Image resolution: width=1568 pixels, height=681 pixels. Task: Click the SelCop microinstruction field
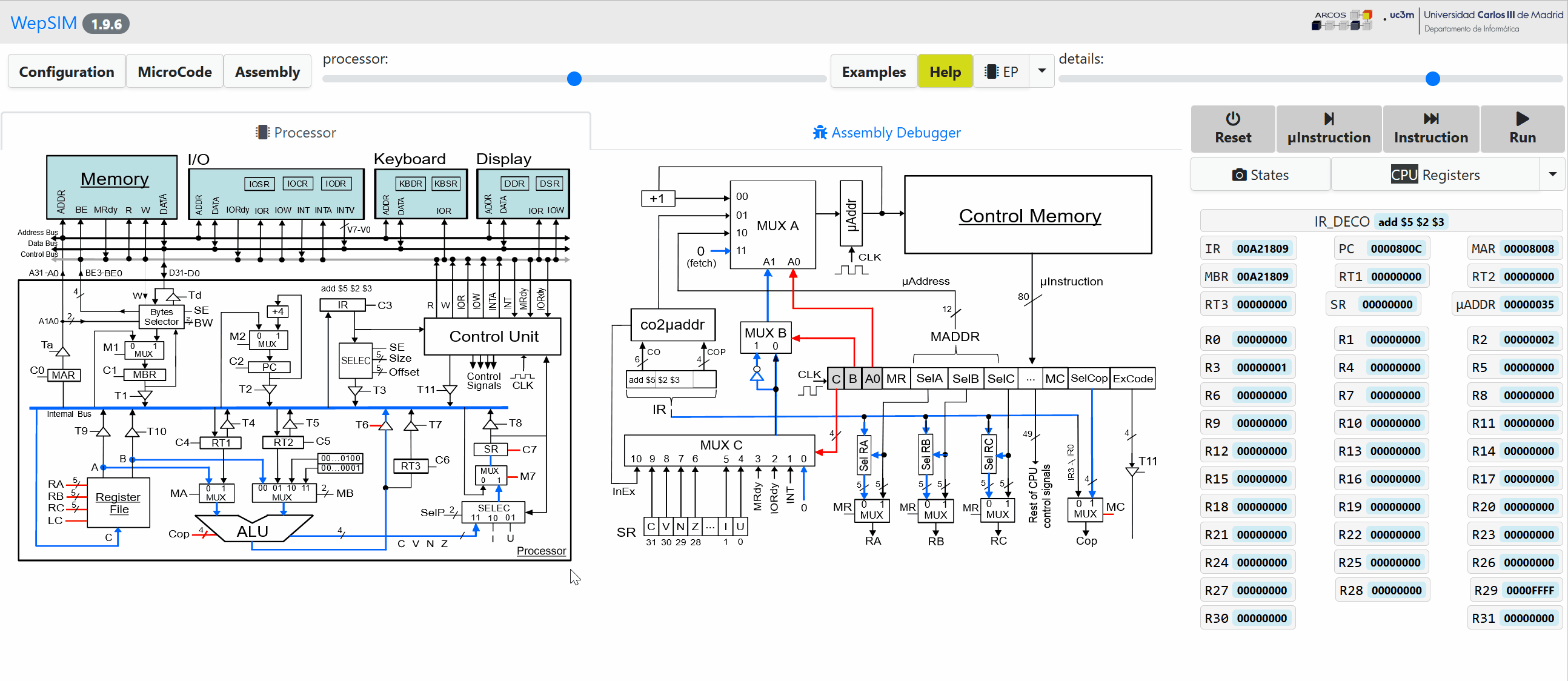[1089, 378]
